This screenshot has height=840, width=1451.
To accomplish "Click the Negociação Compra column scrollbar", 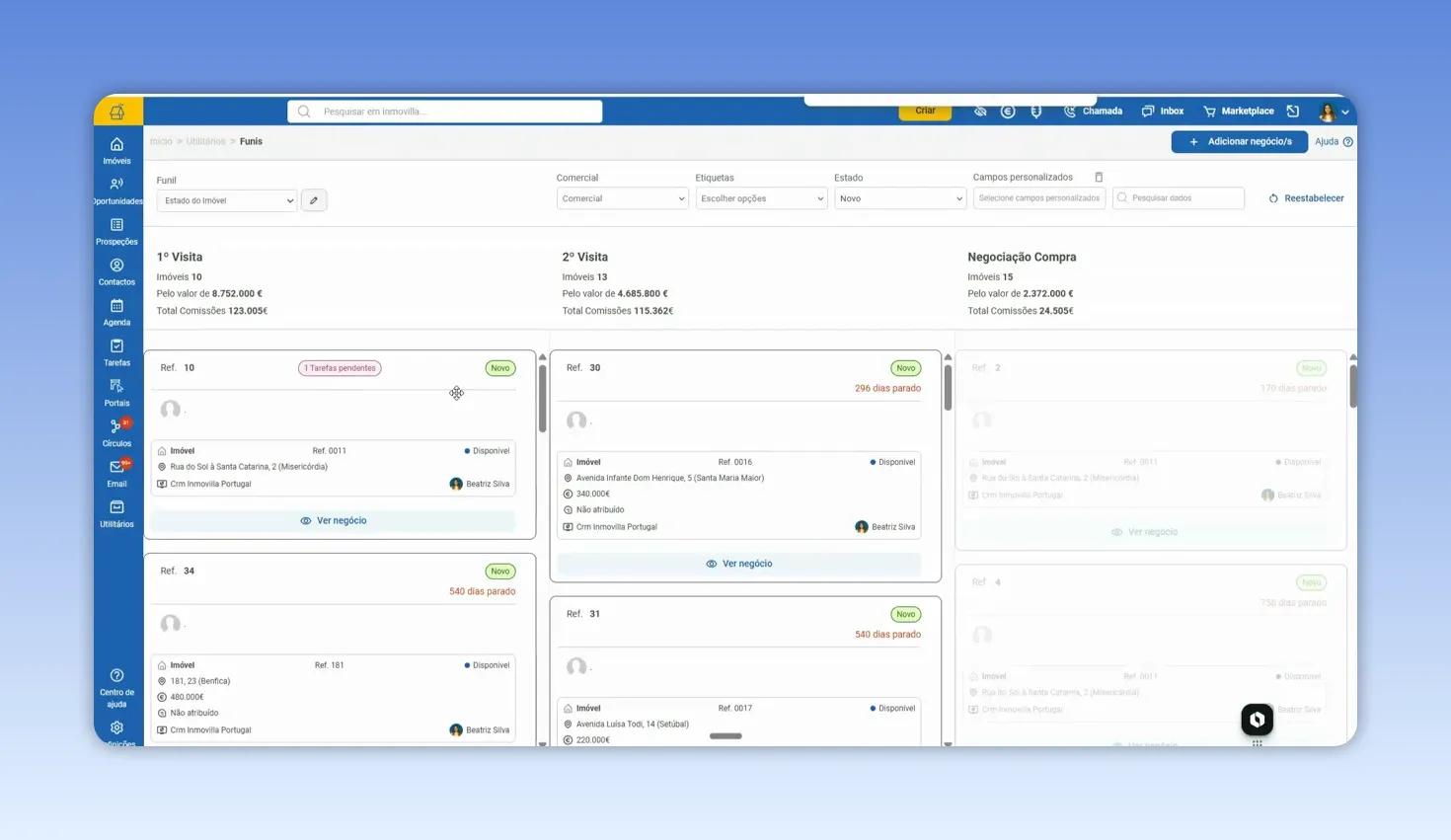I will point(1353,385).
